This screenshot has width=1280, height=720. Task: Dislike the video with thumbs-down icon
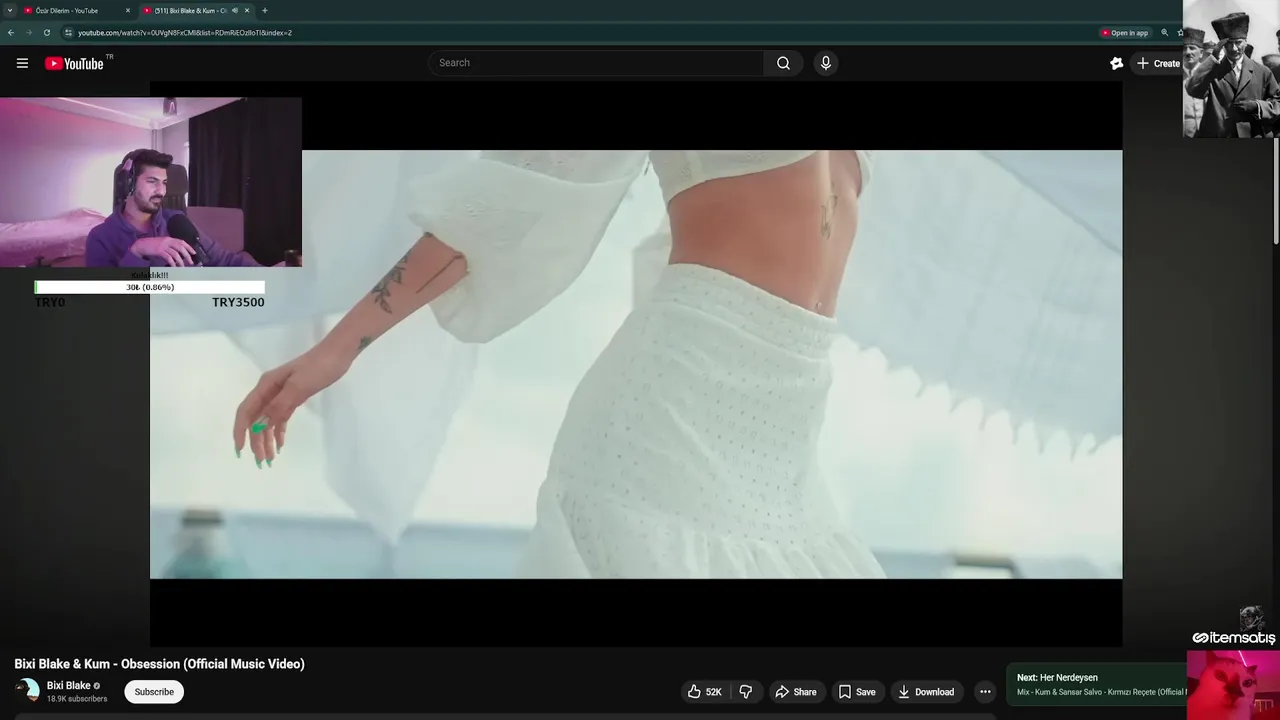pyautogui.click(x=746, y=692)
